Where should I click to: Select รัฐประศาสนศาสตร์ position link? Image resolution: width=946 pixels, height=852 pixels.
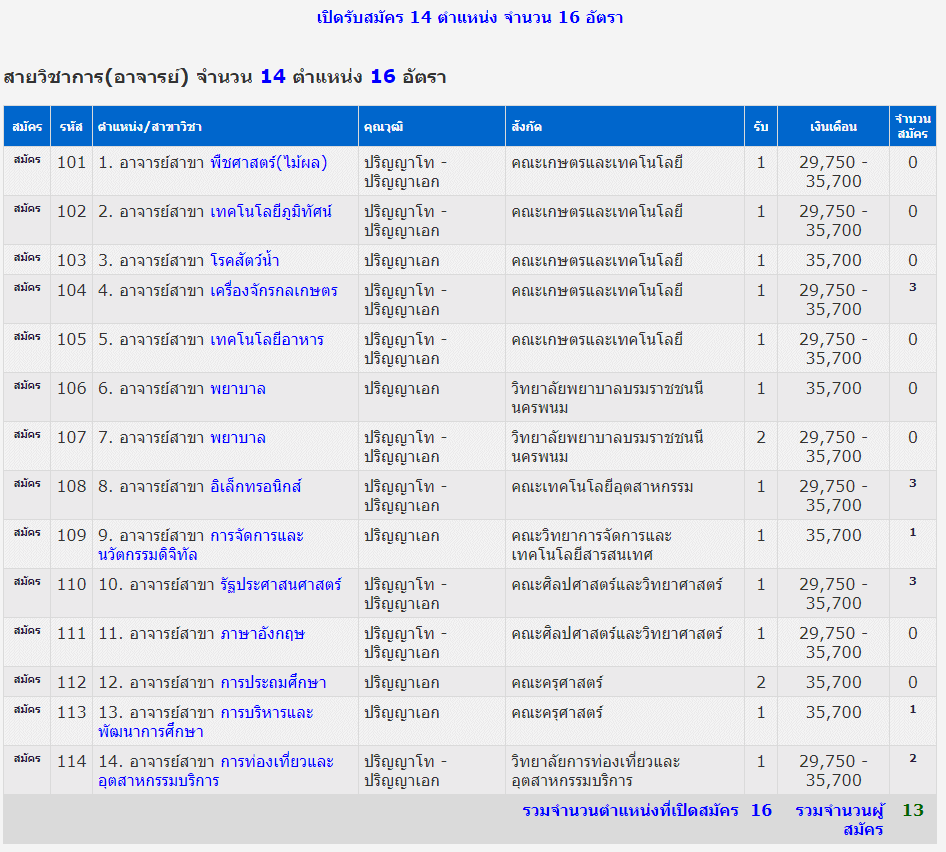281,584
